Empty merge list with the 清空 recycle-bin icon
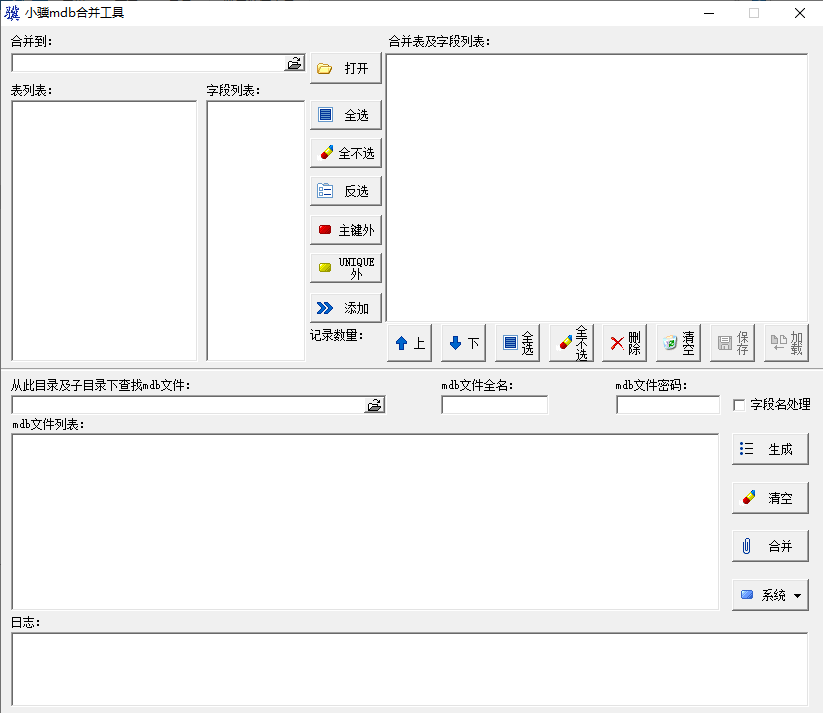 click(x=678, y=343)
